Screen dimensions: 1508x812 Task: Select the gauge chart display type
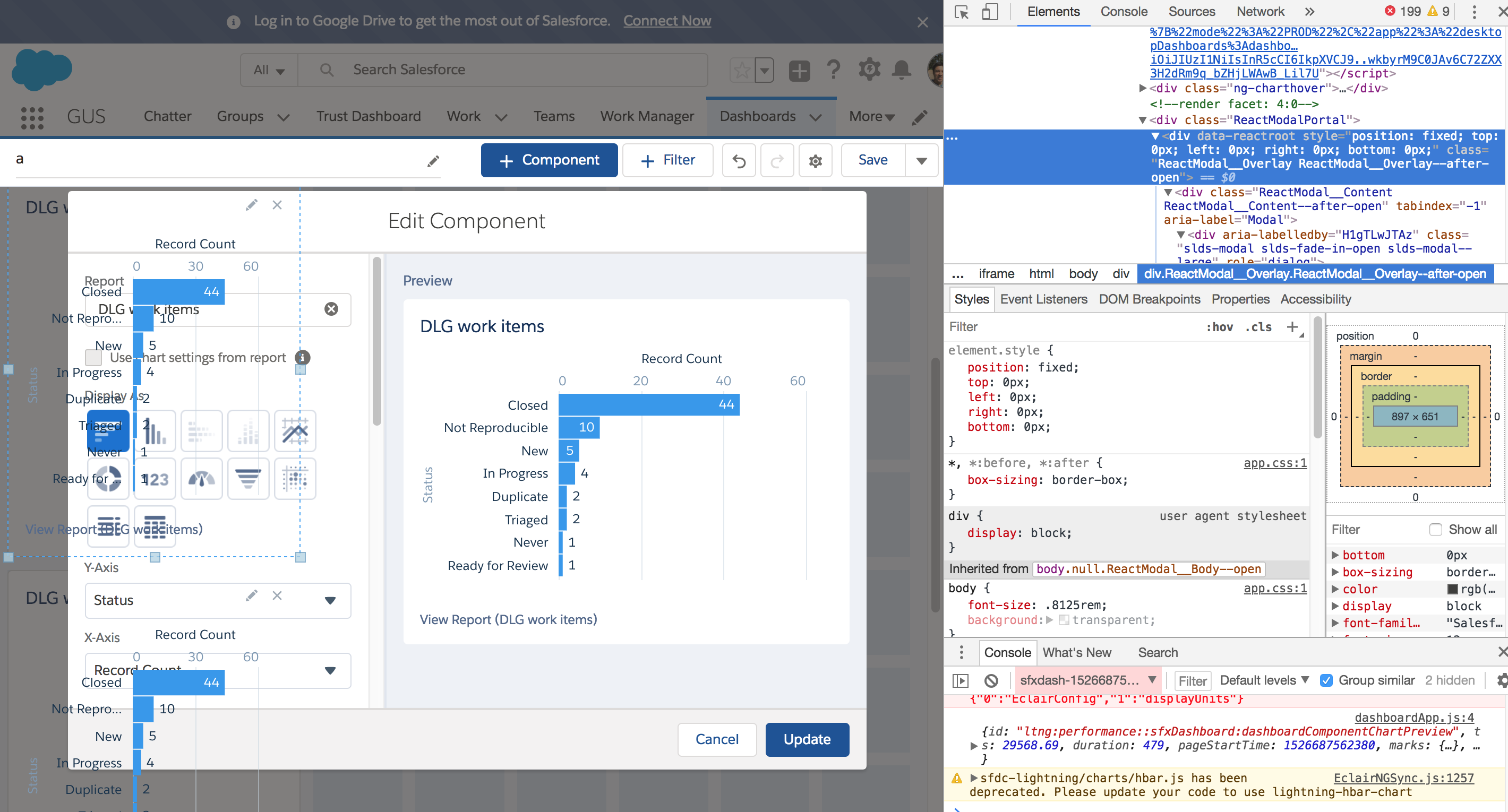point(201,479)
